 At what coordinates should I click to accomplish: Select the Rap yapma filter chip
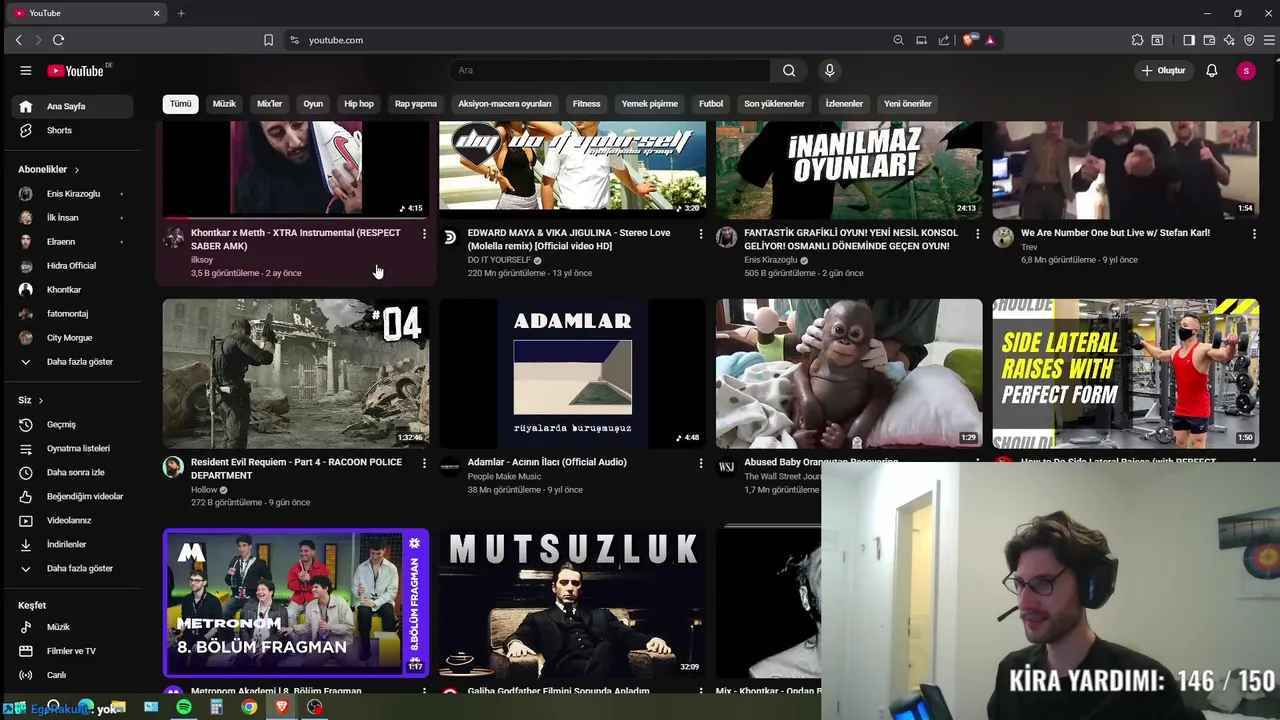tap(416, 104)
